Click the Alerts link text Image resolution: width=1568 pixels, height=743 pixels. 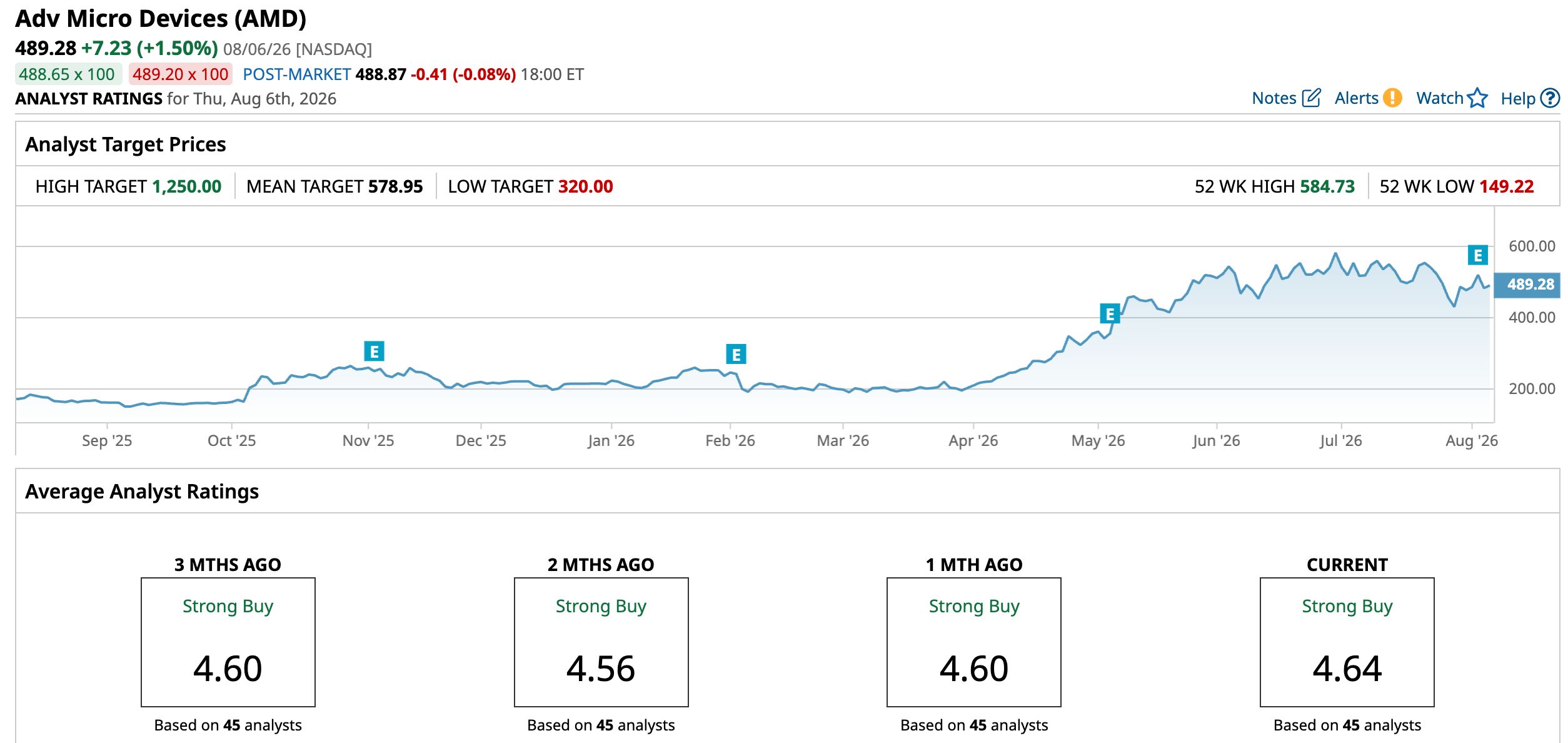click(1356, 98)
